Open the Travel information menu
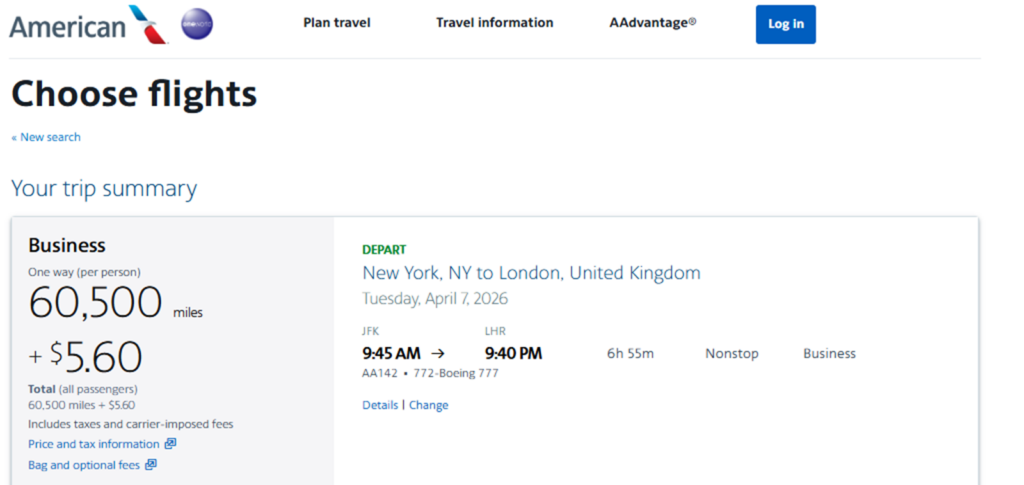 coord(494,23)
